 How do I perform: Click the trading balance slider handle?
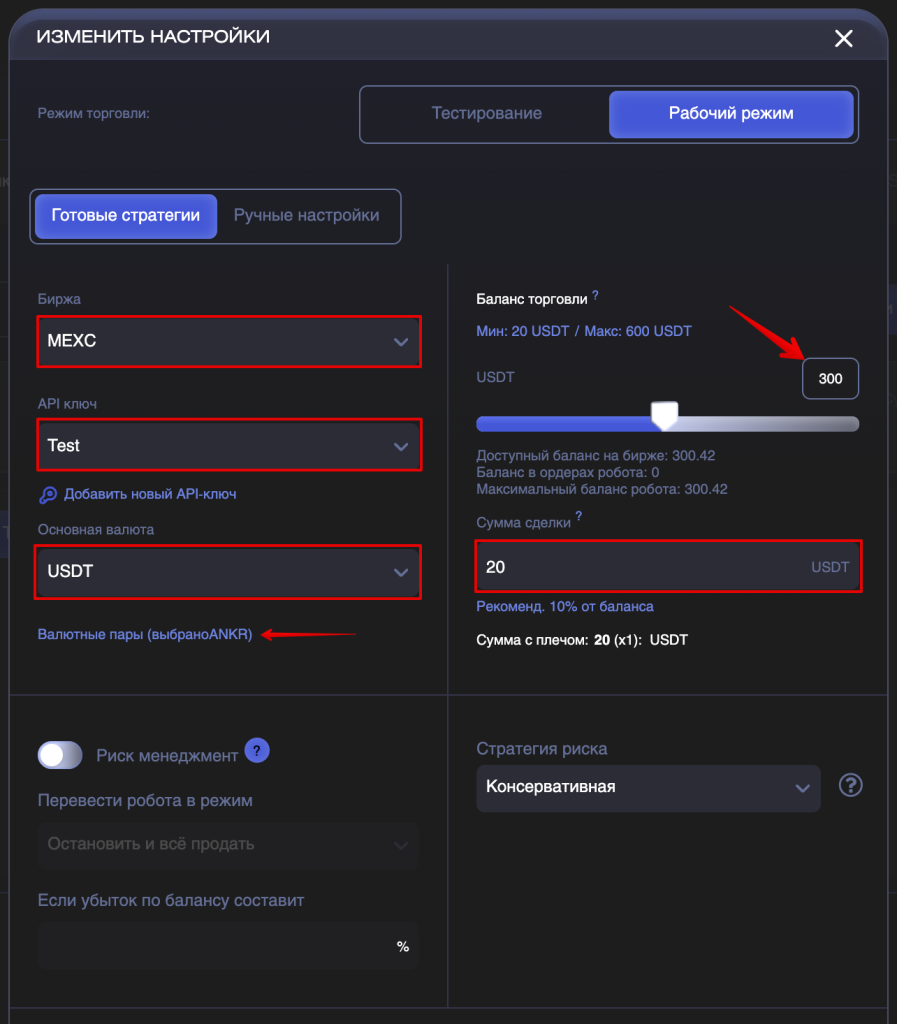point(665,416)
